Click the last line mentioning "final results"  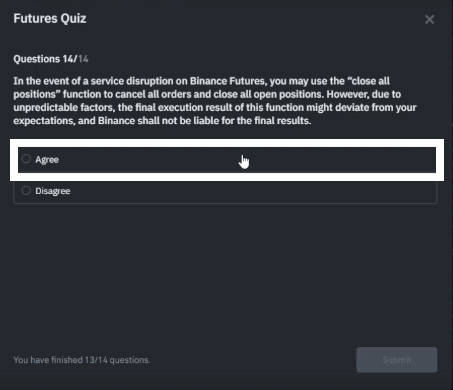coord(162,121)
